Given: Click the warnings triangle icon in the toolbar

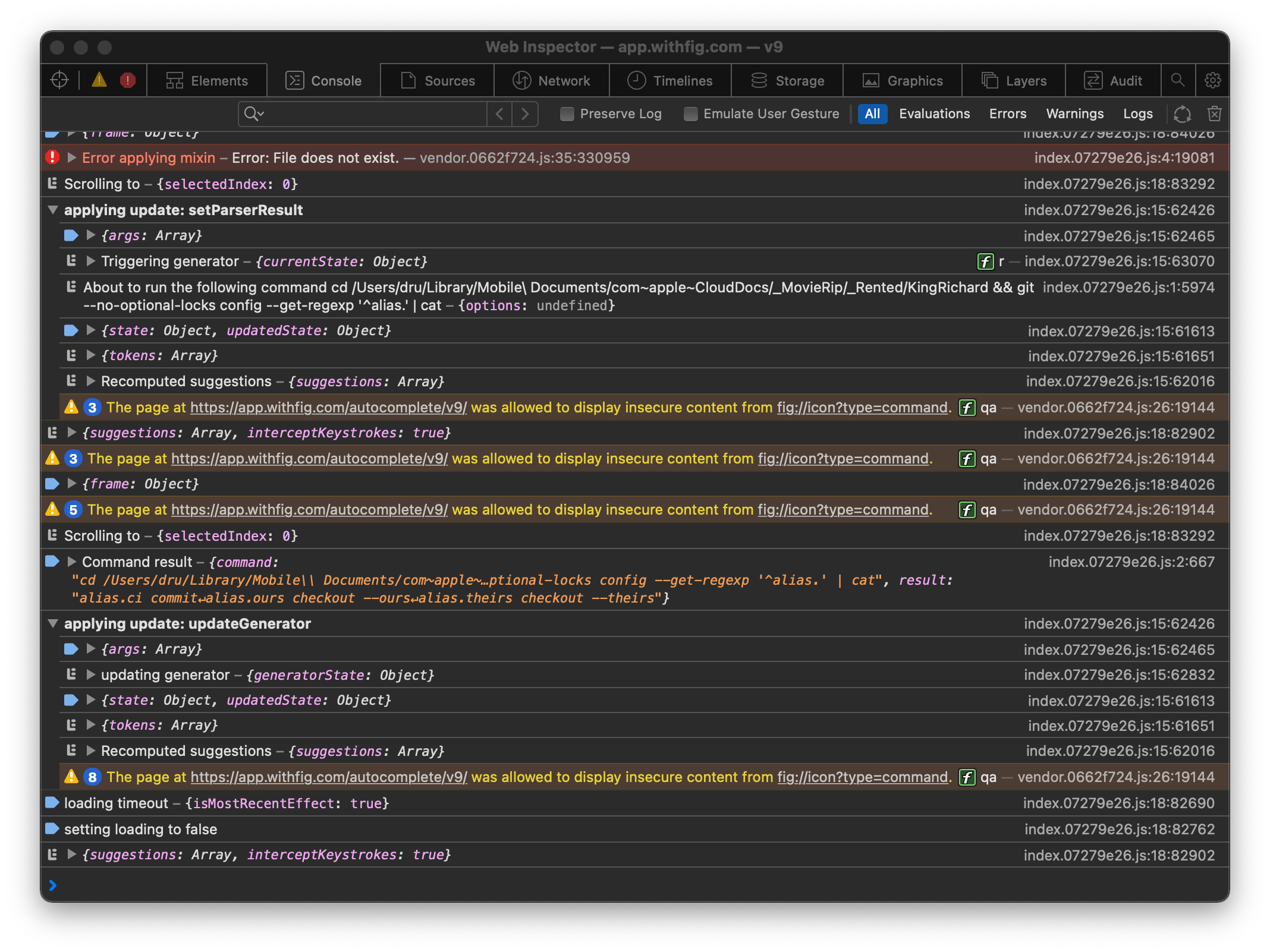Looking at the screenshot, I should coord(99,79).
